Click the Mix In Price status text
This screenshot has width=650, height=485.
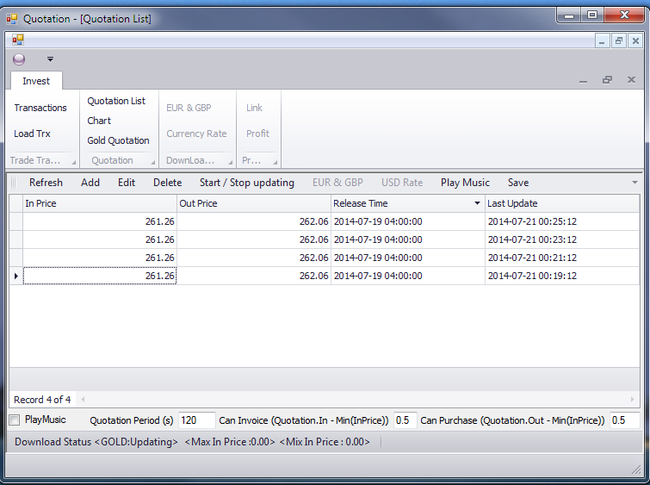325,442
